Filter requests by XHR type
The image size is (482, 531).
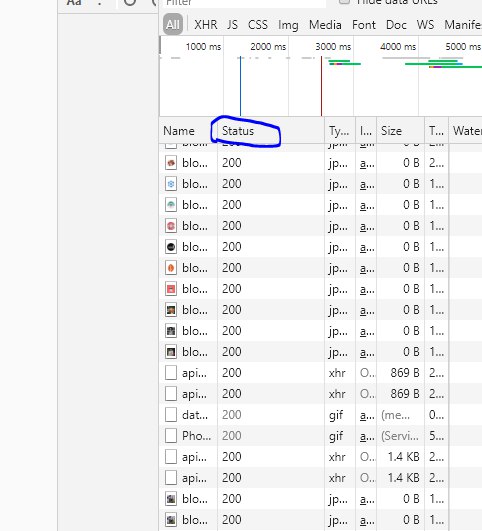click(206, 25)
